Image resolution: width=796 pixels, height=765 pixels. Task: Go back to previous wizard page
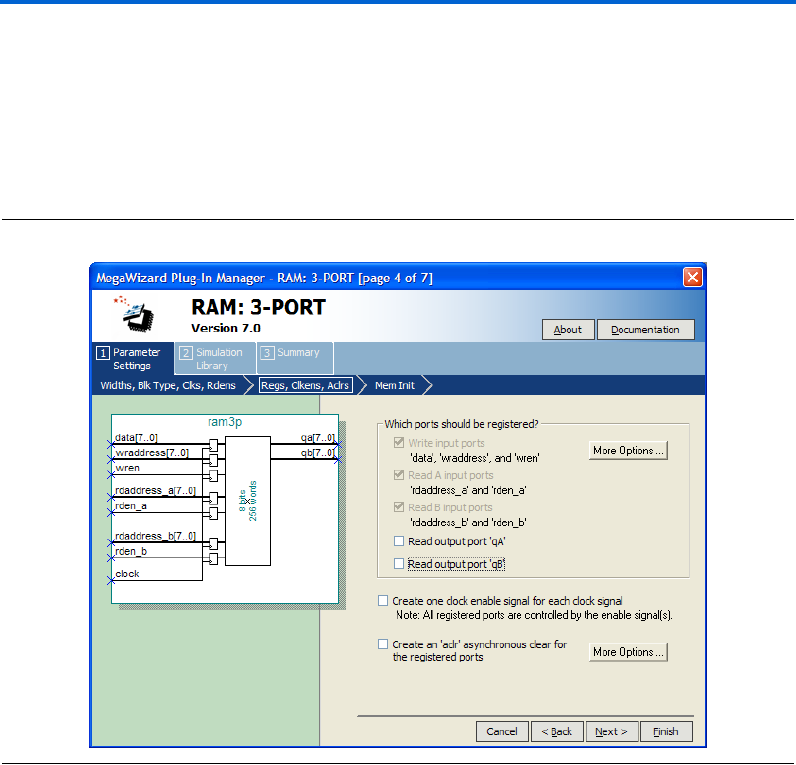pos(557,731)
